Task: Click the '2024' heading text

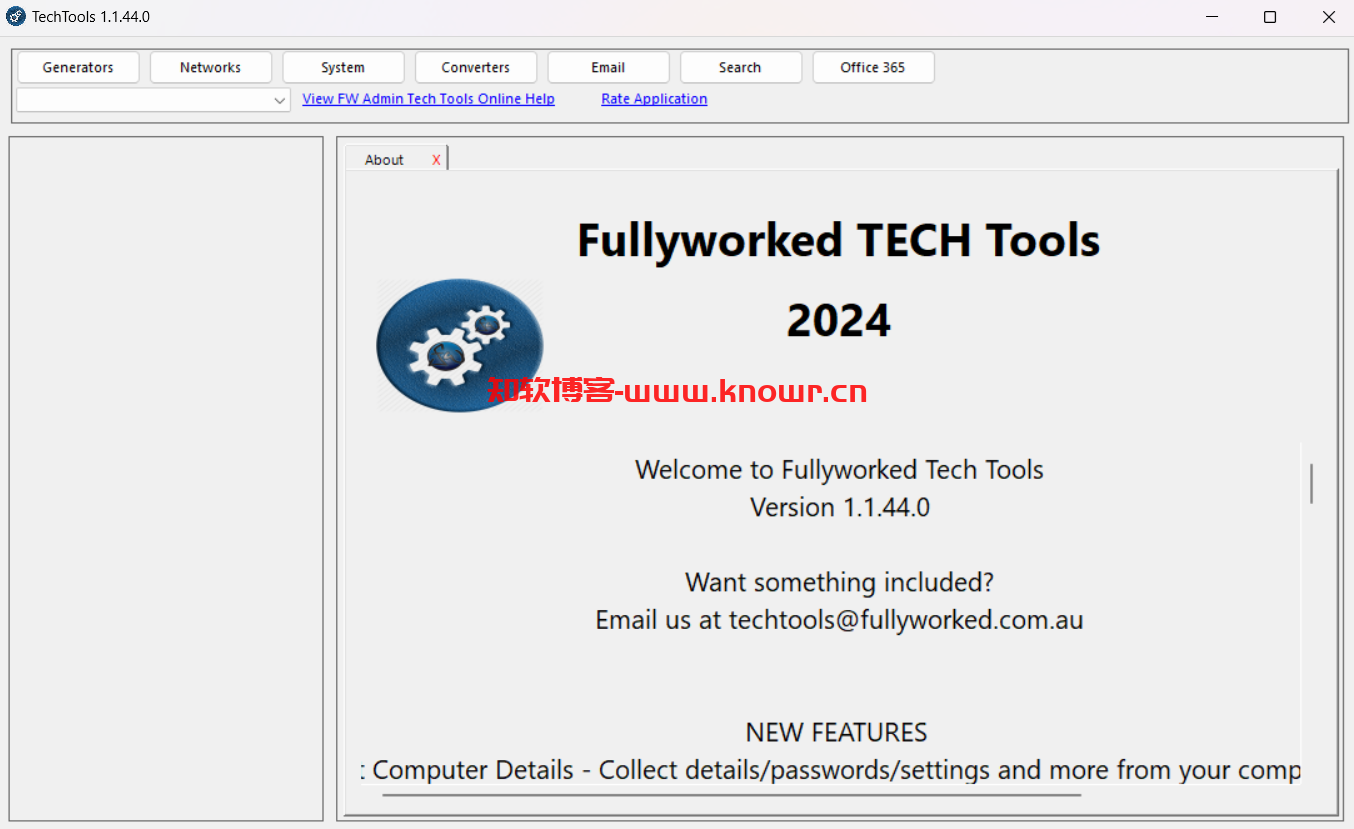Action: pos(838,321)
